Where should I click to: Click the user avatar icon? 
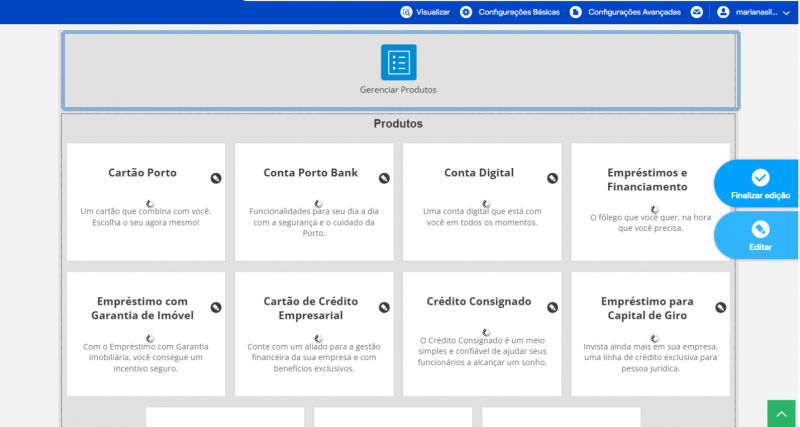click(x=723, y=12)
